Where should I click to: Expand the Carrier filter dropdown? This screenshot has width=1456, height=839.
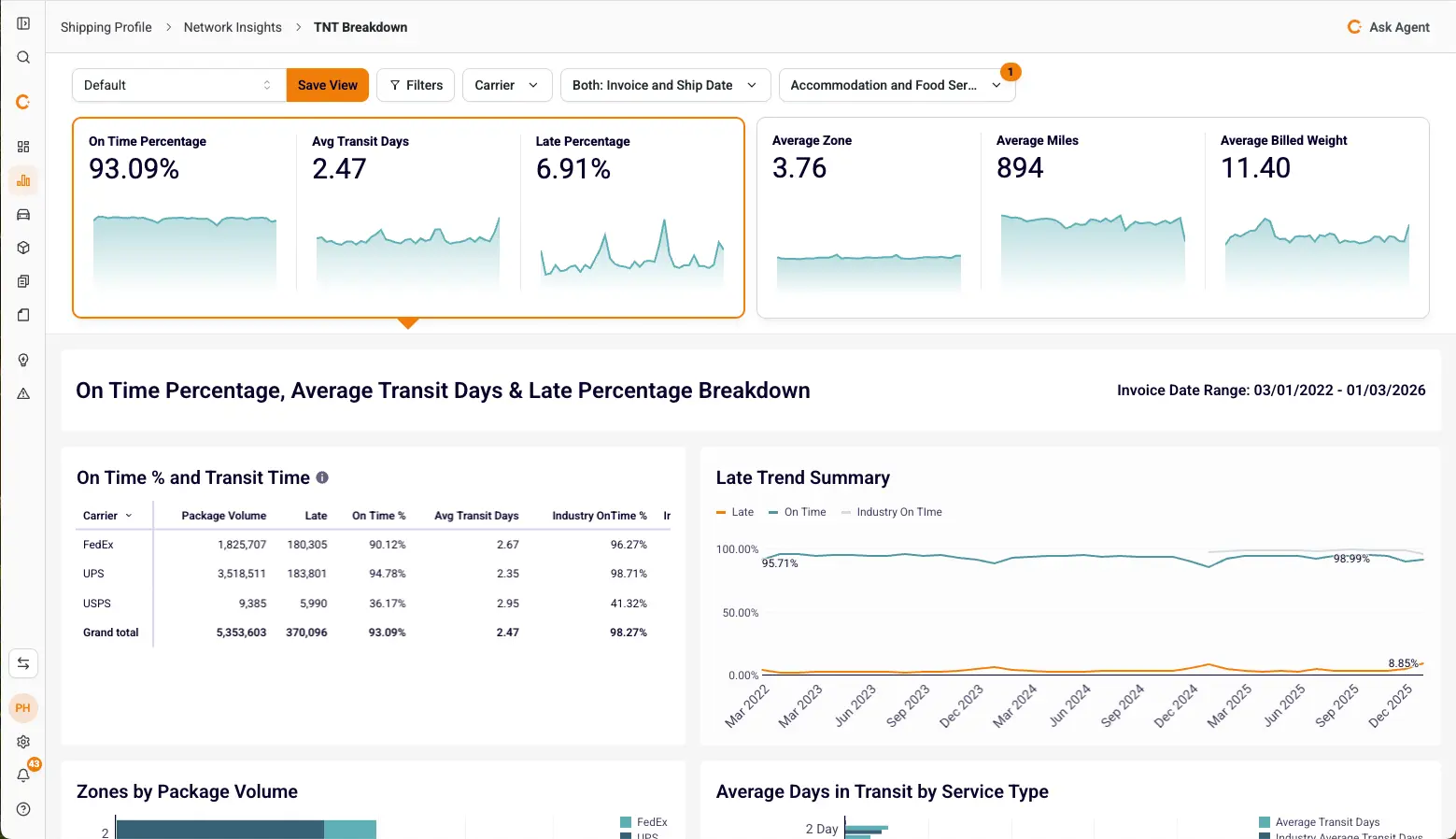[506, 85]
